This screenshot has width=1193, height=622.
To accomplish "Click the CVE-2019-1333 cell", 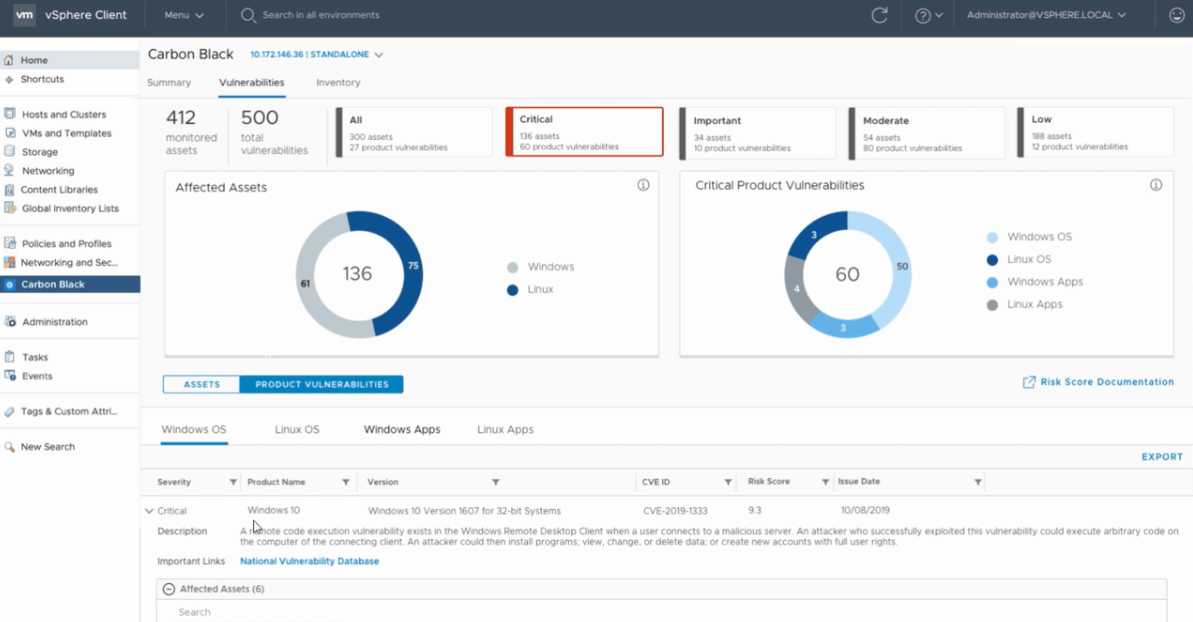I will (x=675, y=511).
